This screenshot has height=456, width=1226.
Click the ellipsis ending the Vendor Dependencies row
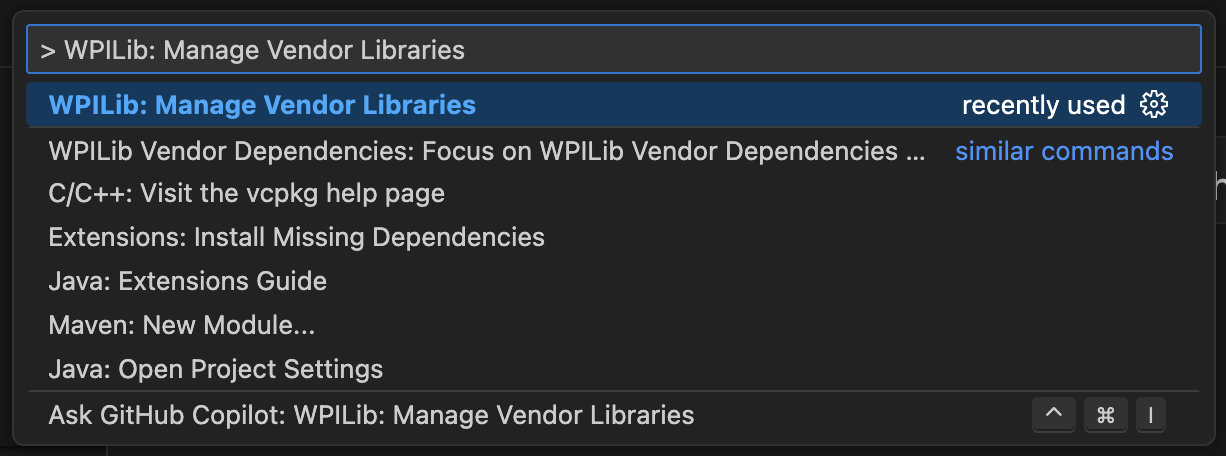915,151
